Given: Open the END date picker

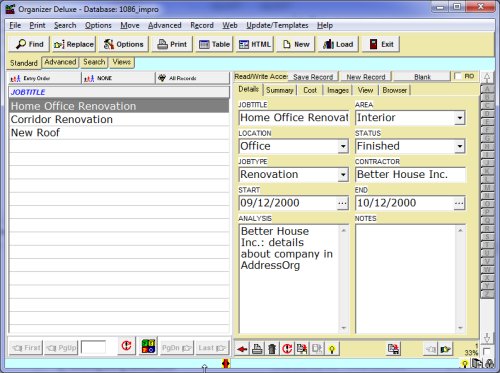Looking at the screenshot, I should pyautogui.click(x=459, y=203).
